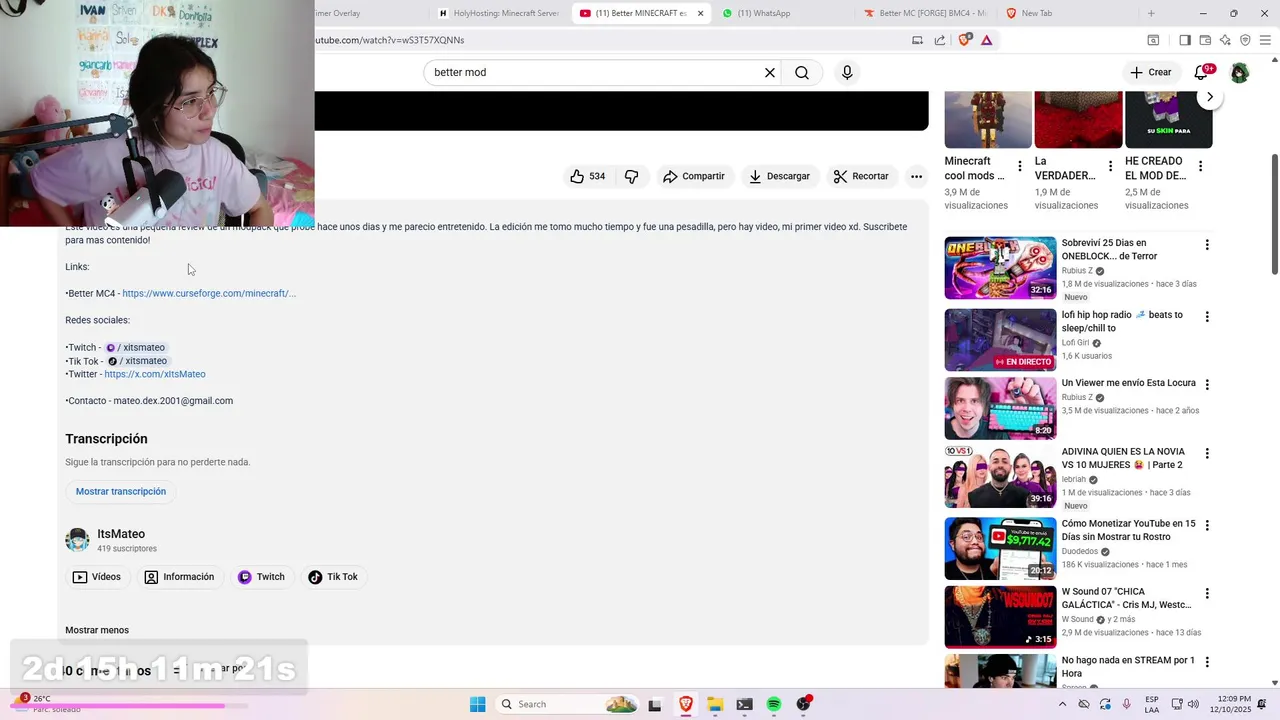
Task: Open new browser tab with plus
Action: 1151,13
